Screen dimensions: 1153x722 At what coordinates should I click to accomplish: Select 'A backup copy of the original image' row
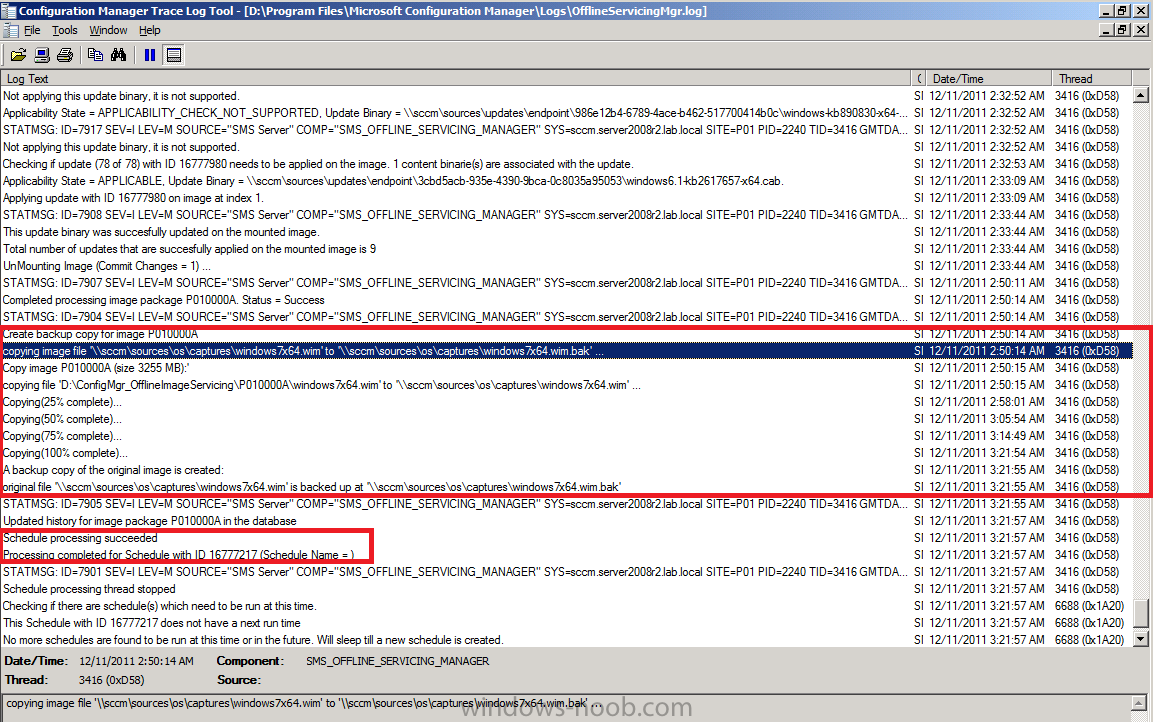coord(566,470)
